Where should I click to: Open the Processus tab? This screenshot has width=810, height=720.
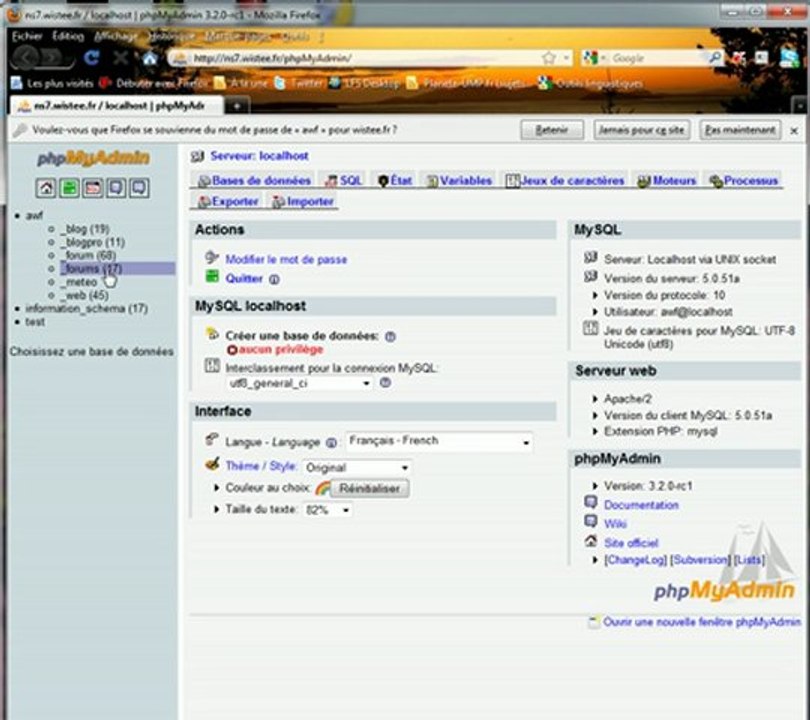pos(744,181)
